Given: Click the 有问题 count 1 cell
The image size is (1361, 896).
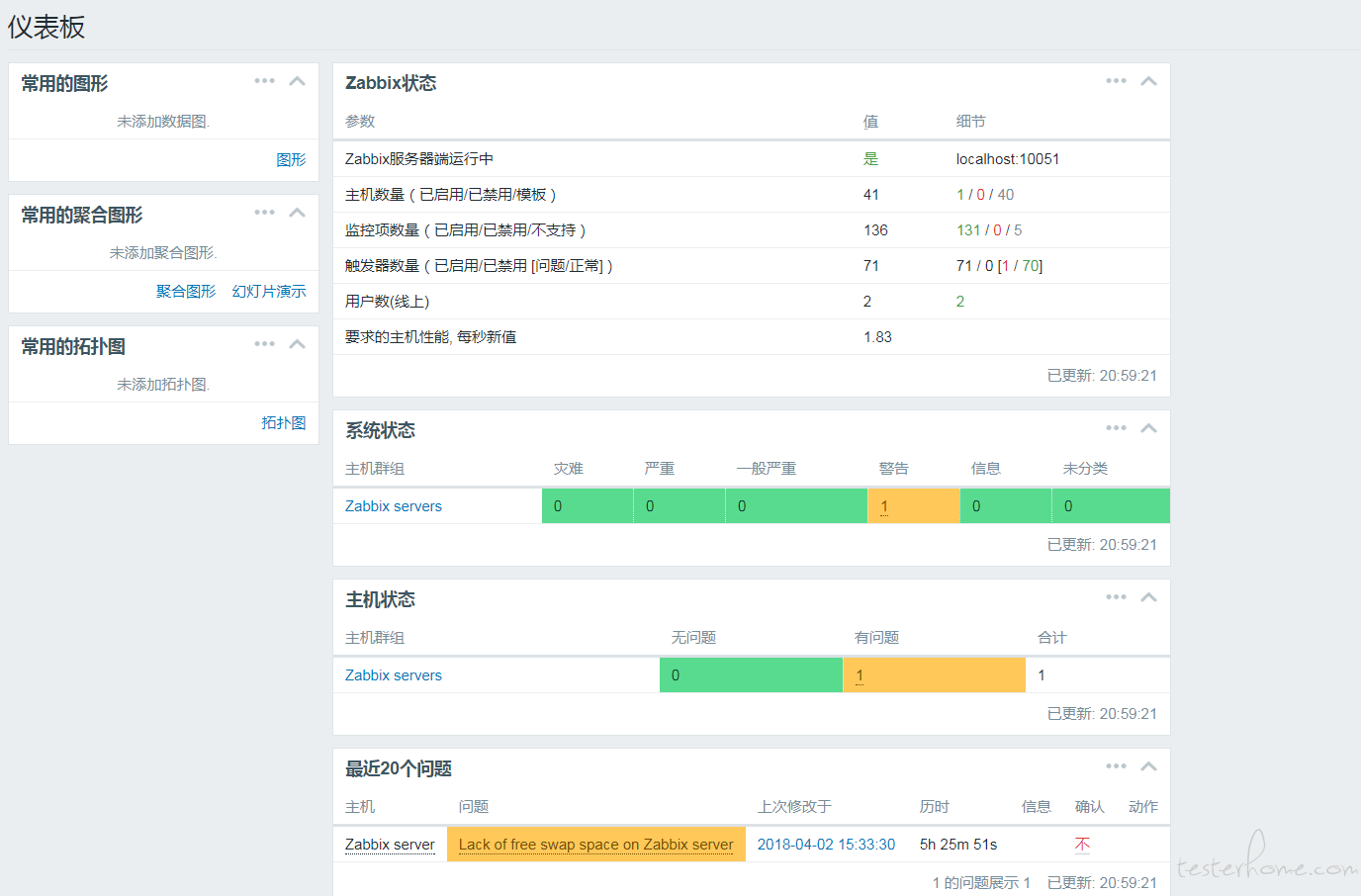Looking at the screenshot, I should [934, 675].
